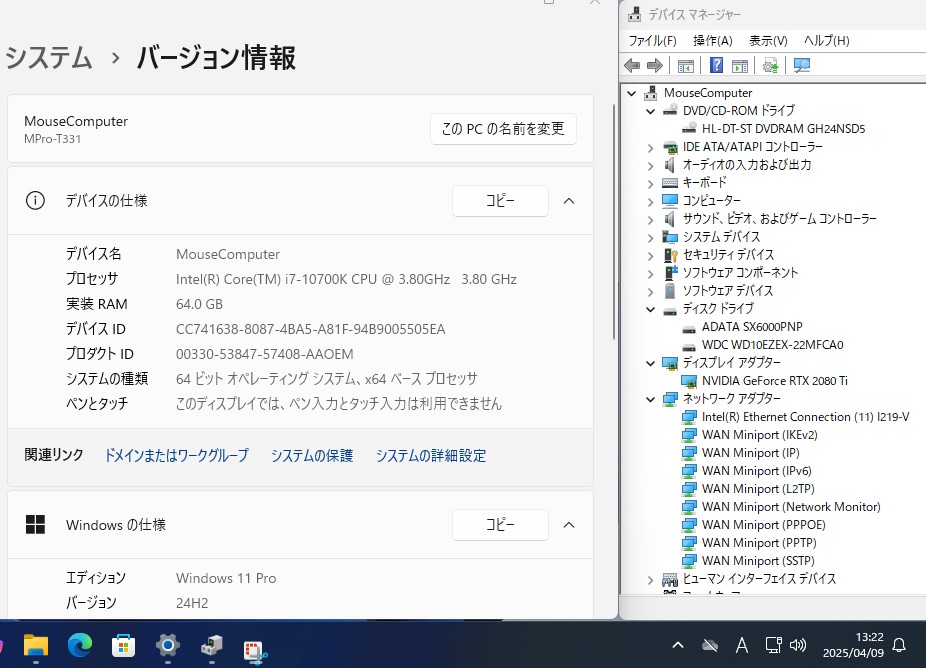This screenshot has height=668, width=926.
Task: Click the show/hide console tree toolbar icon
Action: [x=686, y=65]
